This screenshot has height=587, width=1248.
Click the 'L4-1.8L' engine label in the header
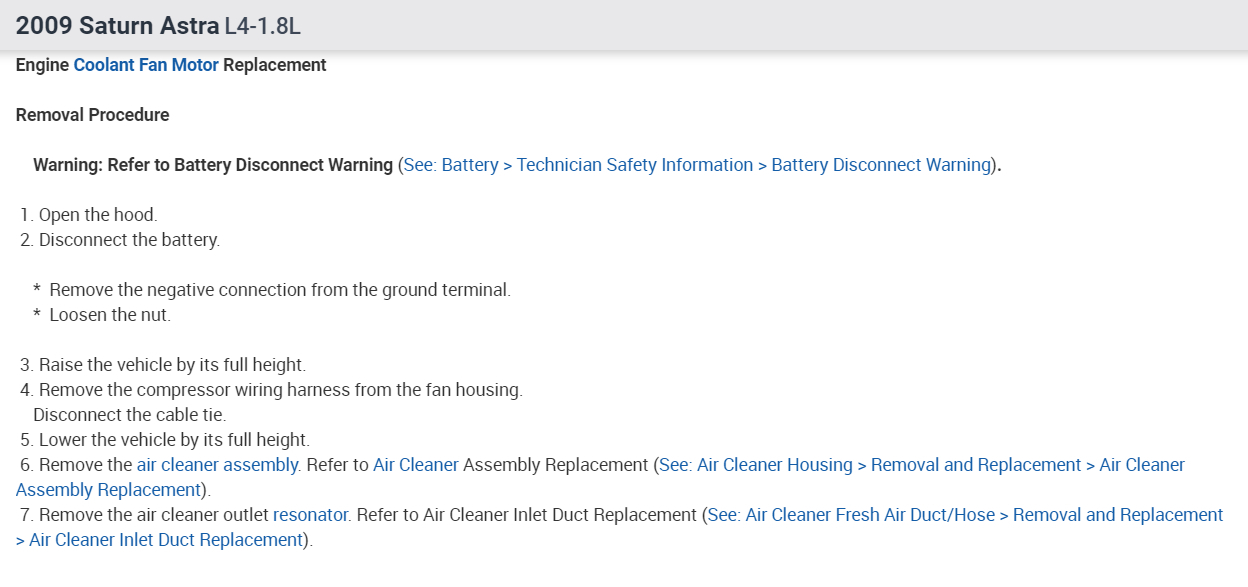click(263, 26)
